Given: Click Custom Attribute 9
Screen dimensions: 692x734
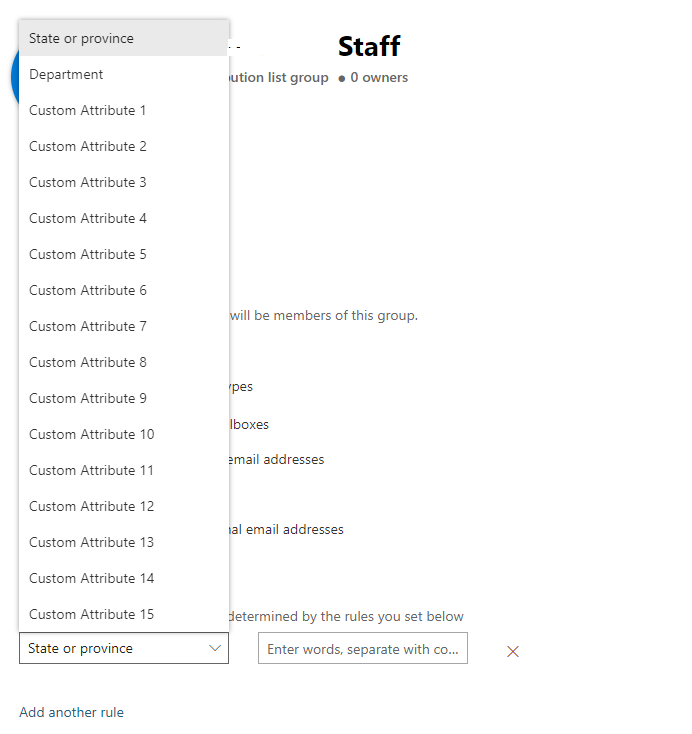Looking at the screenshot, I should pyautogui.click(x=124, y=399).
